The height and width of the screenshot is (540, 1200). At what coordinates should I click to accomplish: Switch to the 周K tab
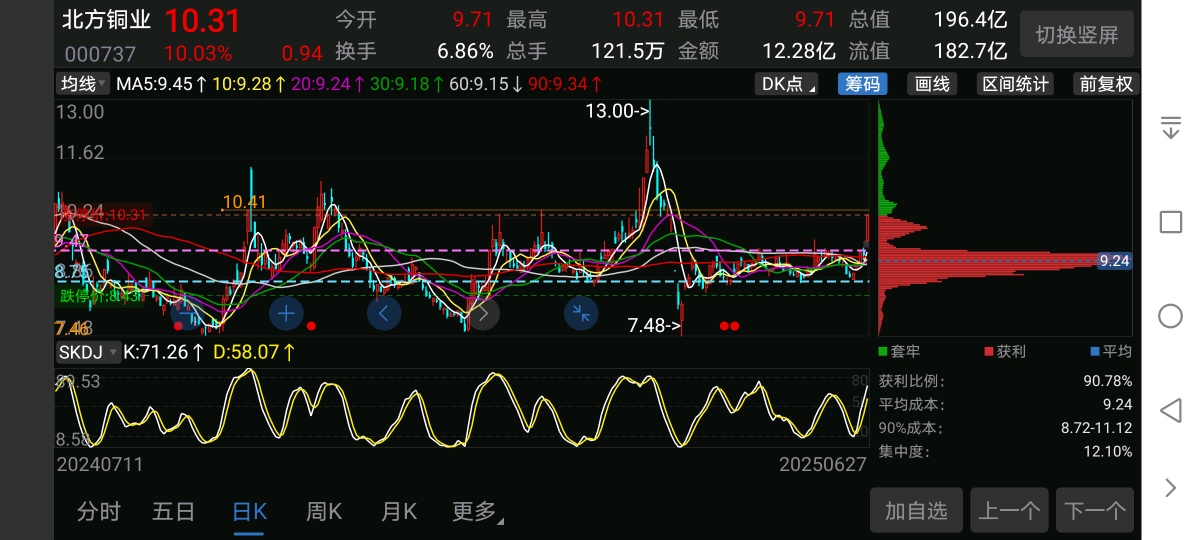324,512
